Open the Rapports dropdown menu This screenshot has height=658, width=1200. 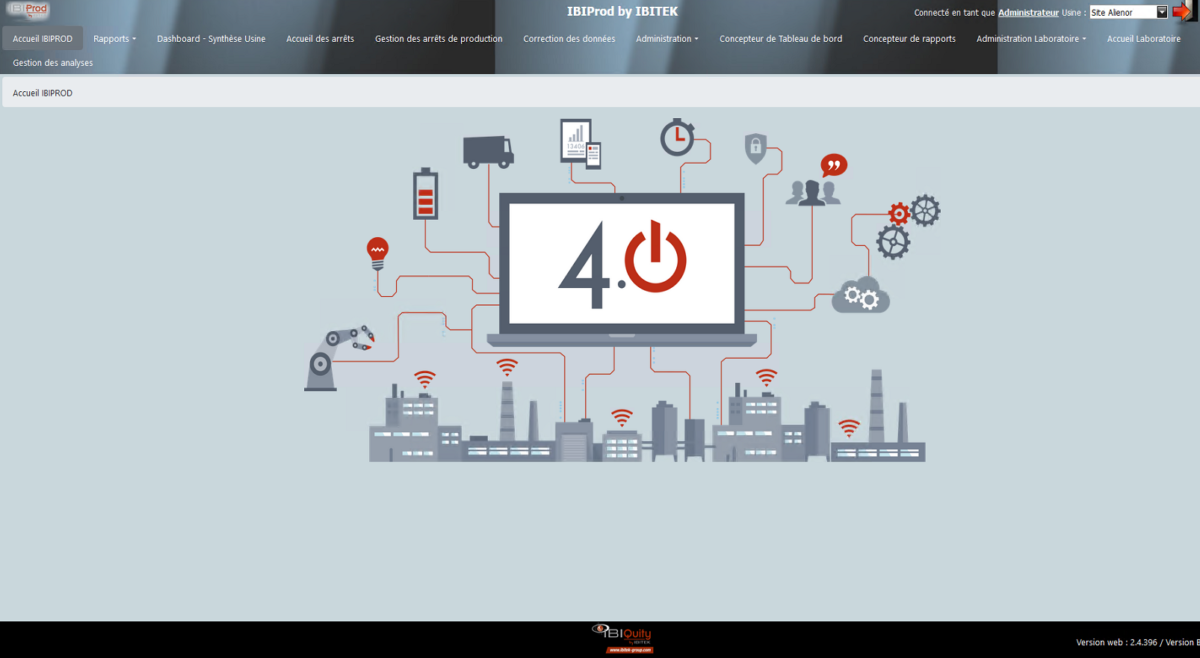point(114,38)
